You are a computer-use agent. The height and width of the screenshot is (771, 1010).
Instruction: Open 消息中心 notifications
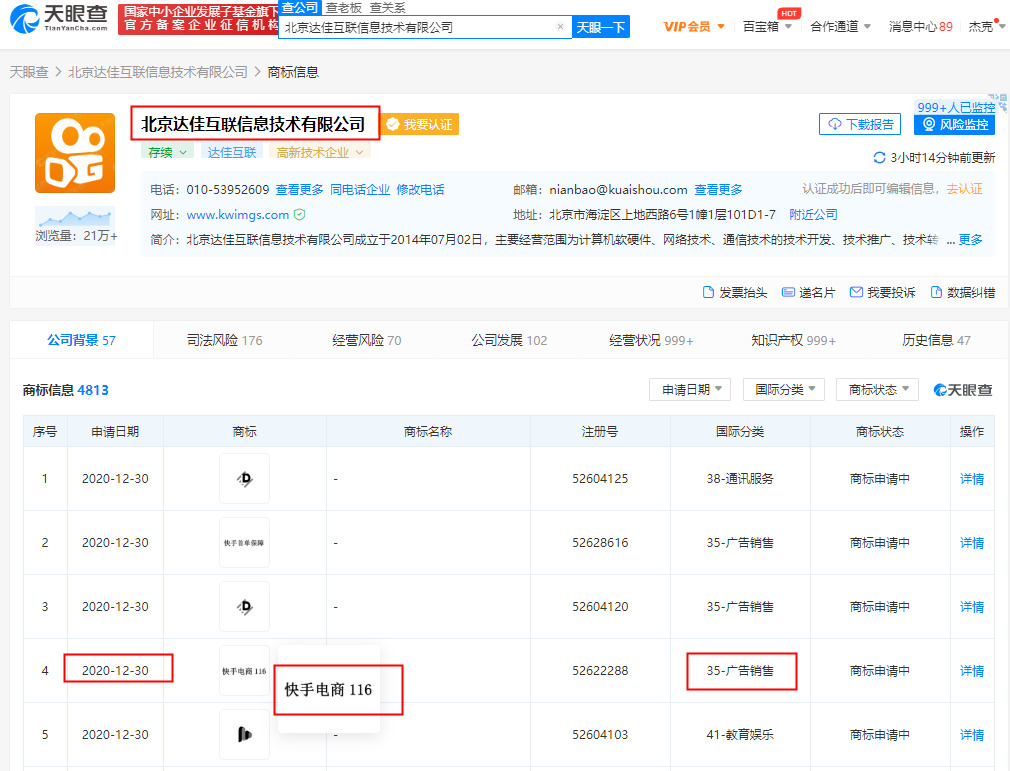tap(920, 27)
